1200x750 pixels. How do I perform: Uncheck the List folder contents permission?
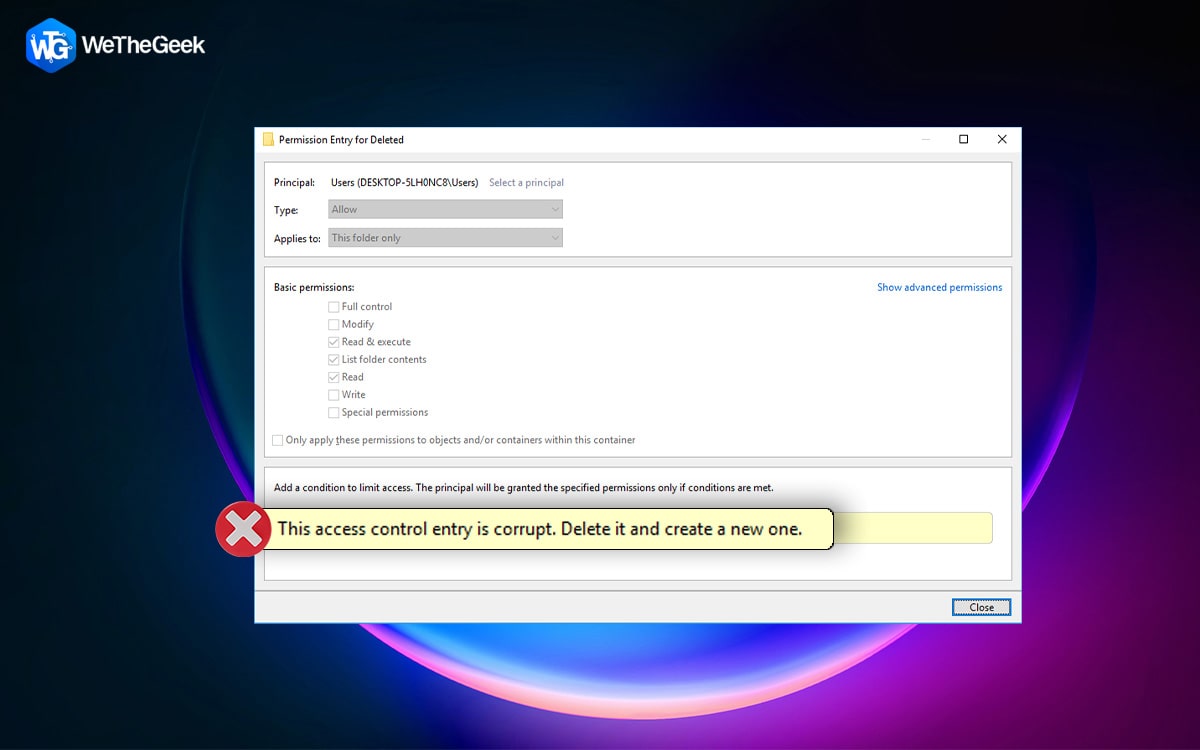(x=332, y=359)
